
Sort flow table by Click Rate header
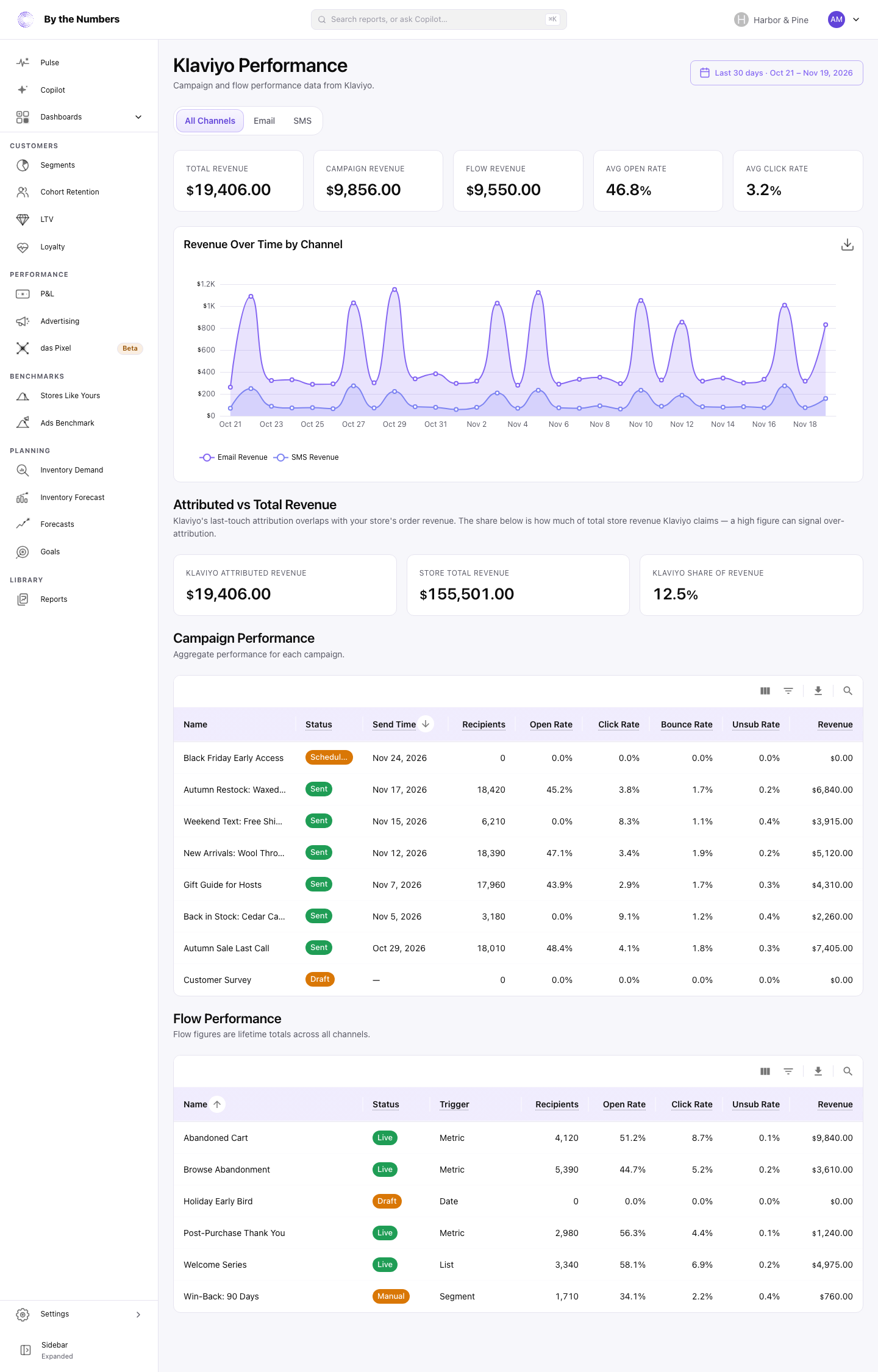point(691,1104)
